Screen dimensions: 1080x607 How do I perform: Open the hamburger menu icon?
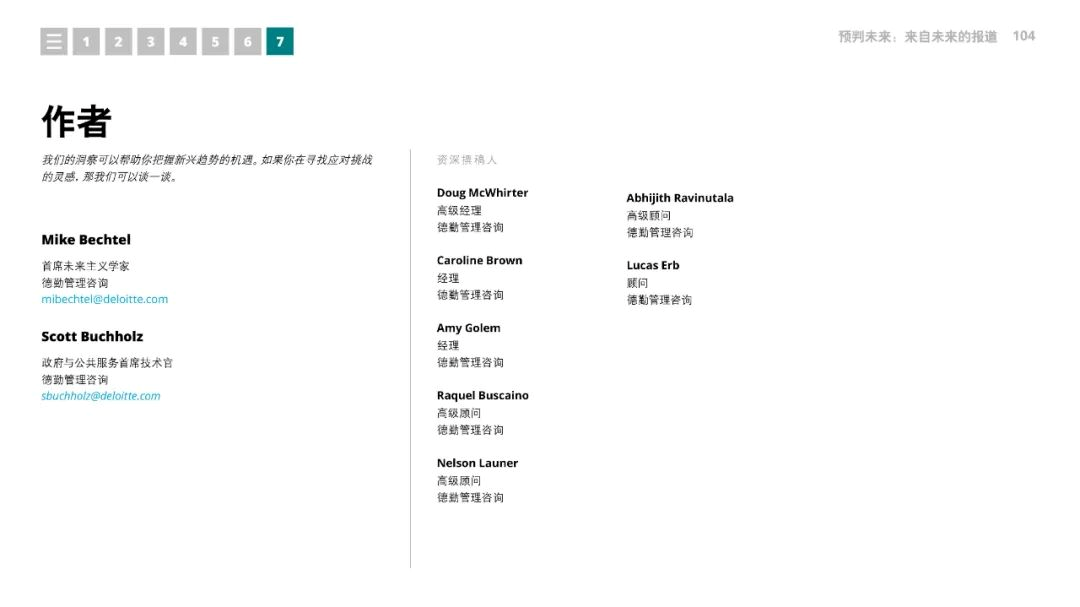[x=54, y=41]
